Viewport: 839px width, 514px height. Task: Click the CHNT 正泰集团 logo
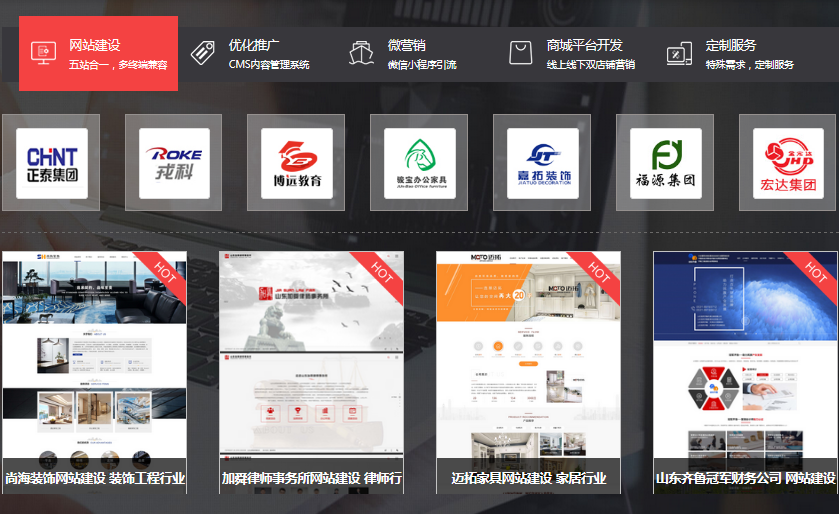pos(51,163)
